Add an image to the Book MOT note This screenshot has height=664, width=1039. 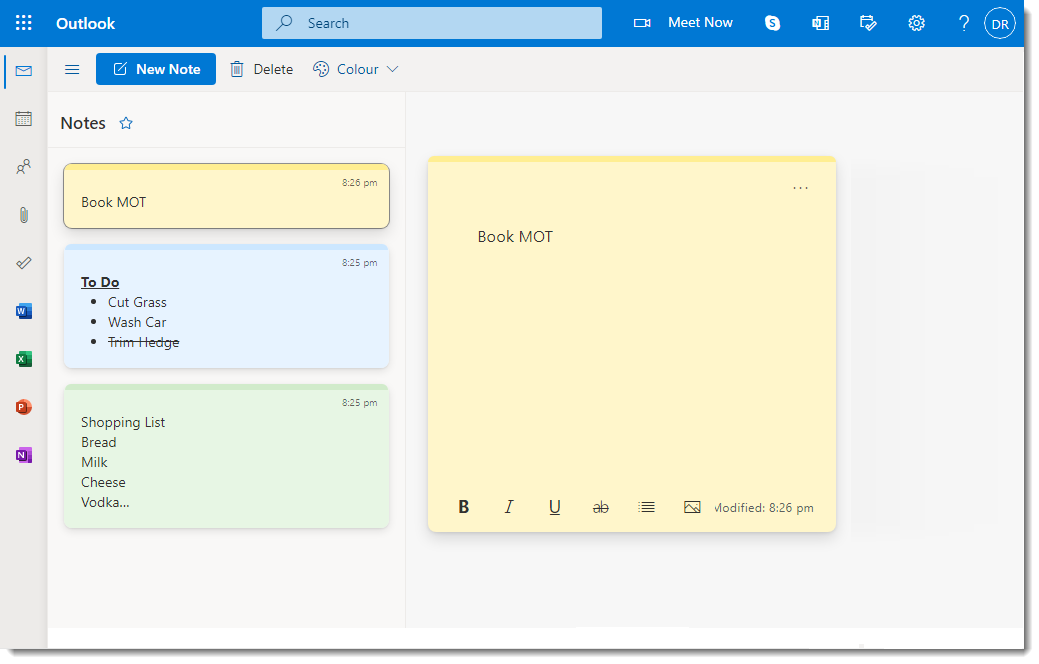click(x=692, y=506)
